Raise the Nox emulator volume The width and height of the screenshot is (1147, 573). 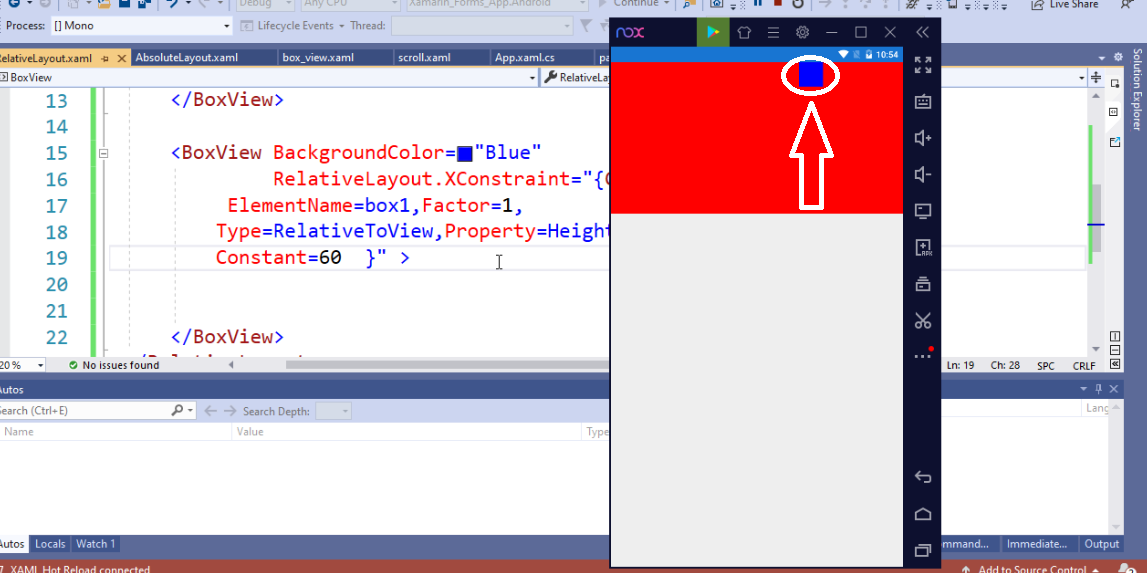point(923,138)
